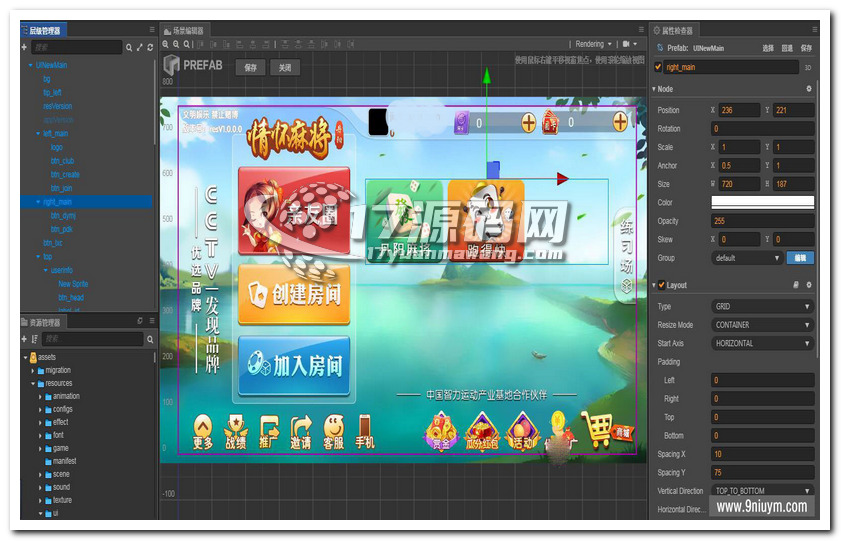Open the Layout Type GRID dropdown
The image size is (841, 541).
(x=763, y=306)
